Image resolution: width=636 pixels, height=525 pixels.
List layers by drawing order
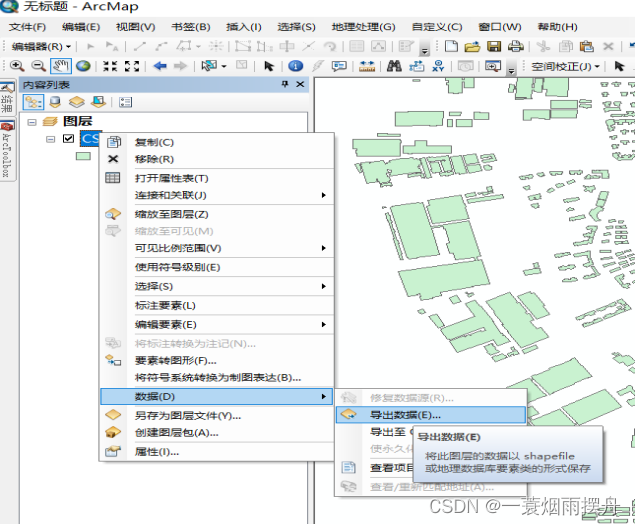click(x=33, y=102)
